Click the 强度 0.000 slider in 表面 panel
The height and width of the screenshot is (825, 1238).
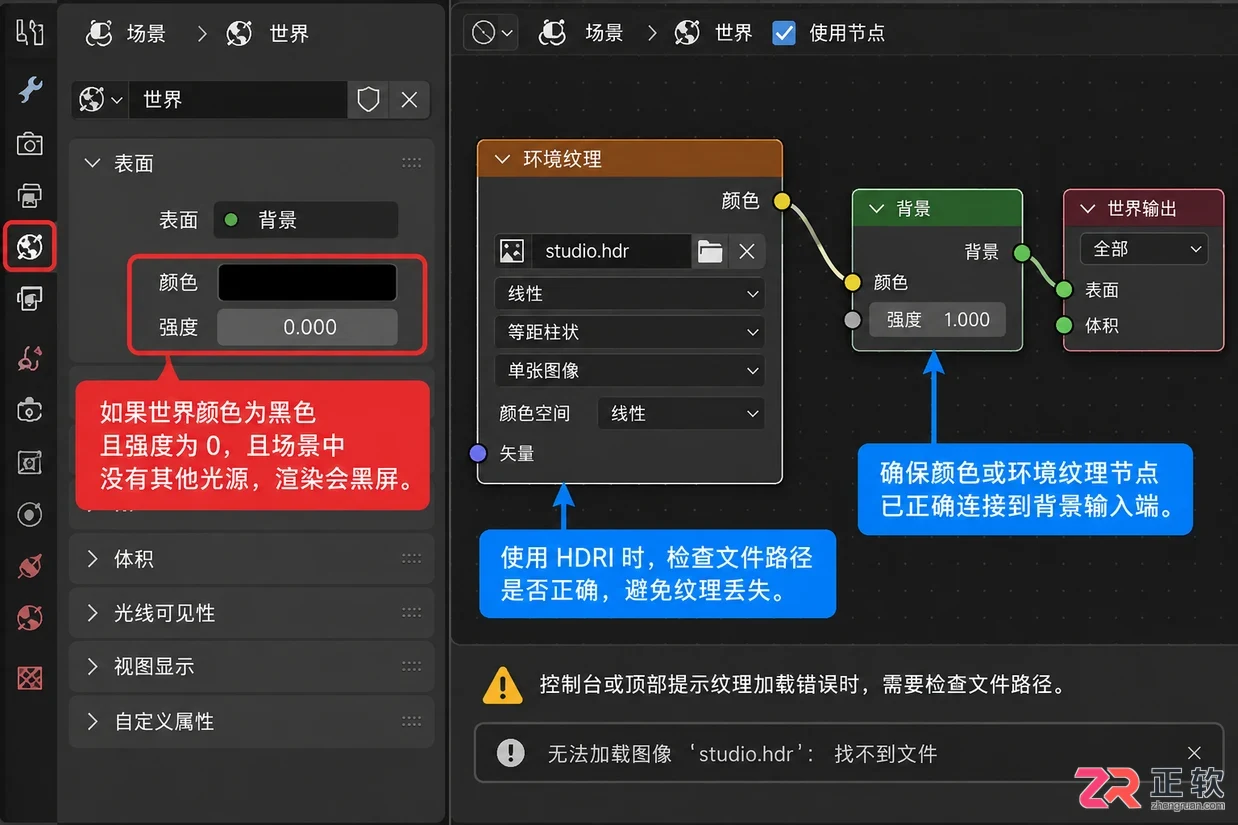pyautogui.click(x=307, y=327)
